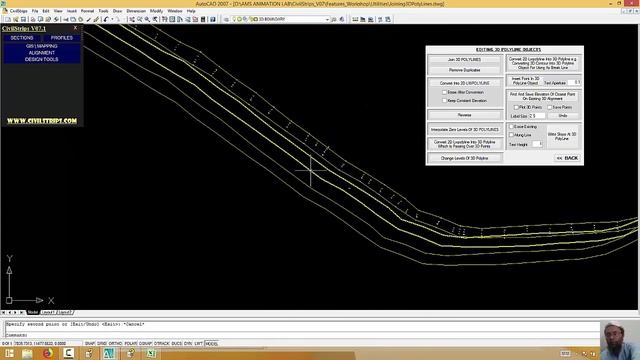Click the Undo arrow toolbar icon
Image resolution: width=640 pixels, height=360 pixels.
point(106,19)
